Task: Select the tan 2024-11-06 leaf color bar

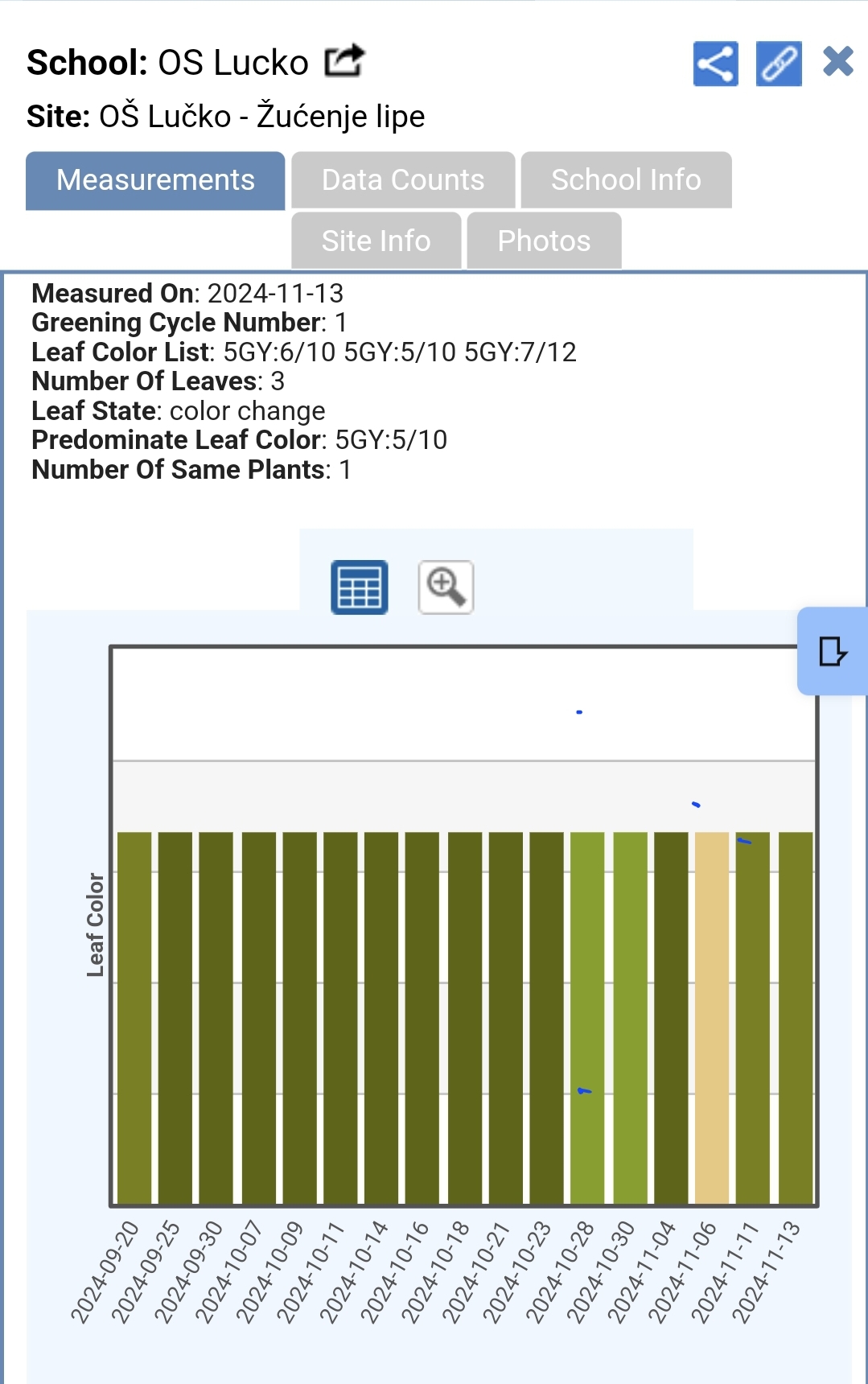Action: click(712, 1017)
